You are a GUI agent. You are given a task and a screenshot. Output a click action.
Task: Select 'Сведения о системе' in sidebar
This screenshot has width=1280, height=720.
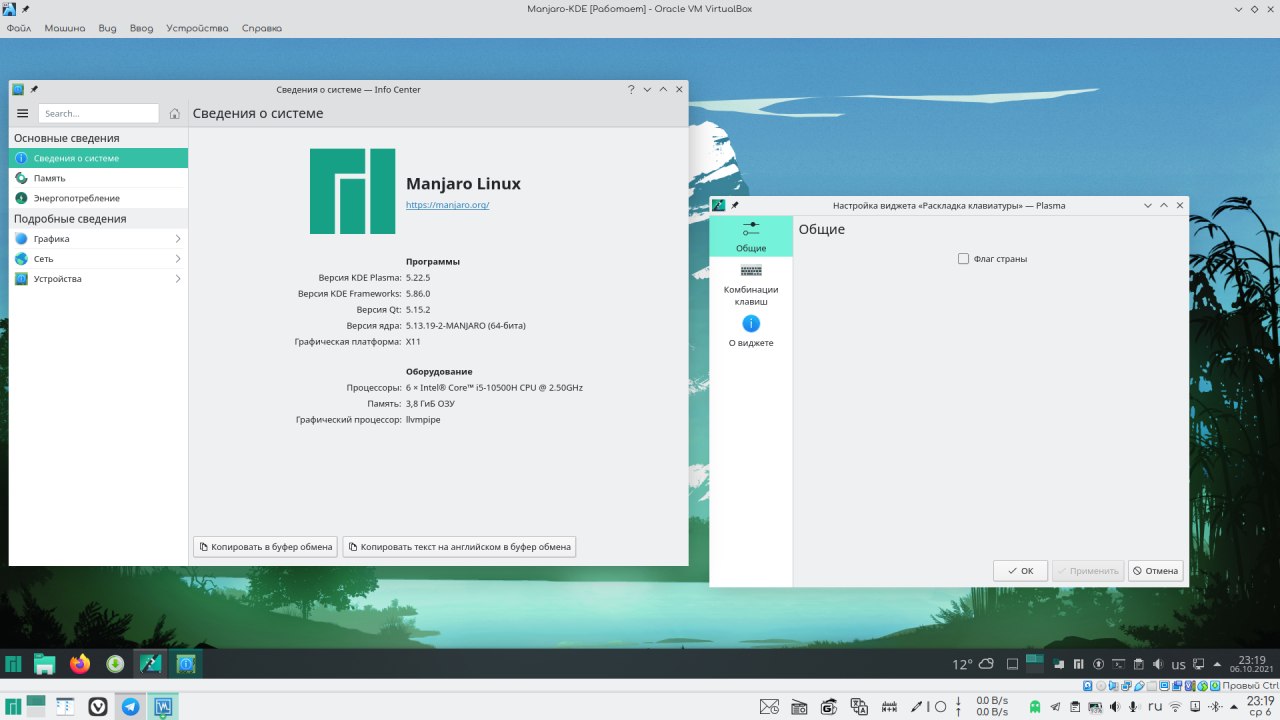click(98, 158)
